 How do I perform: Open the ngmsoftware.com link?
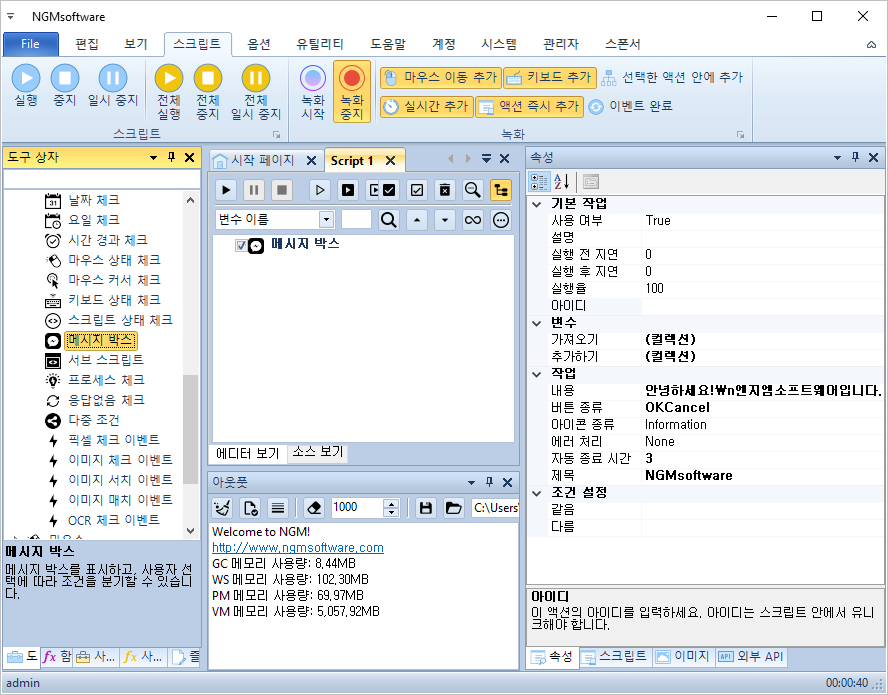pos(298,548)
